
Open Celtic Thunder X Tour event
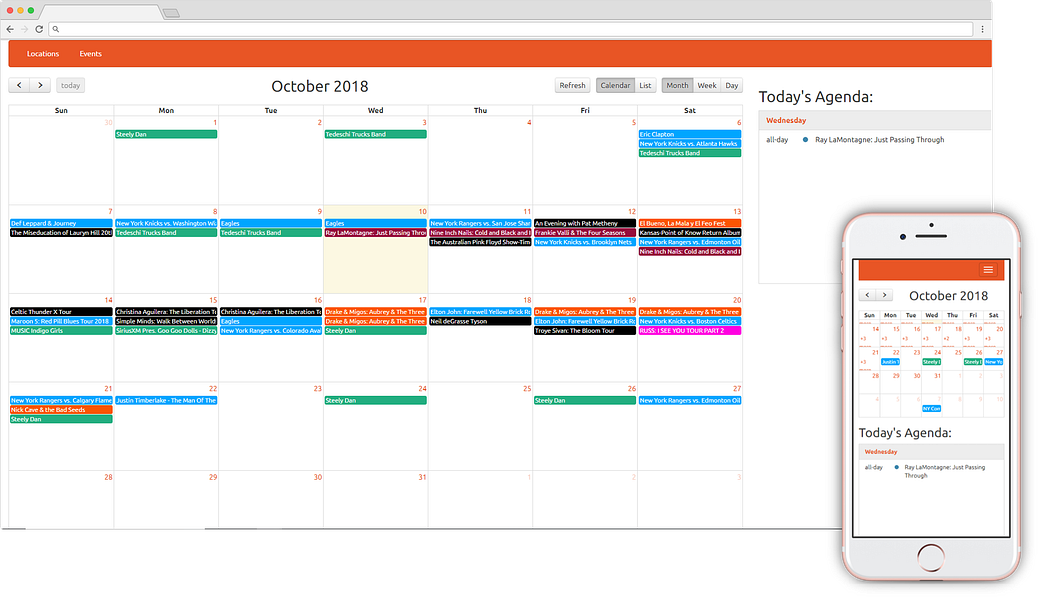pyautogui.click(x=61, y=311)
